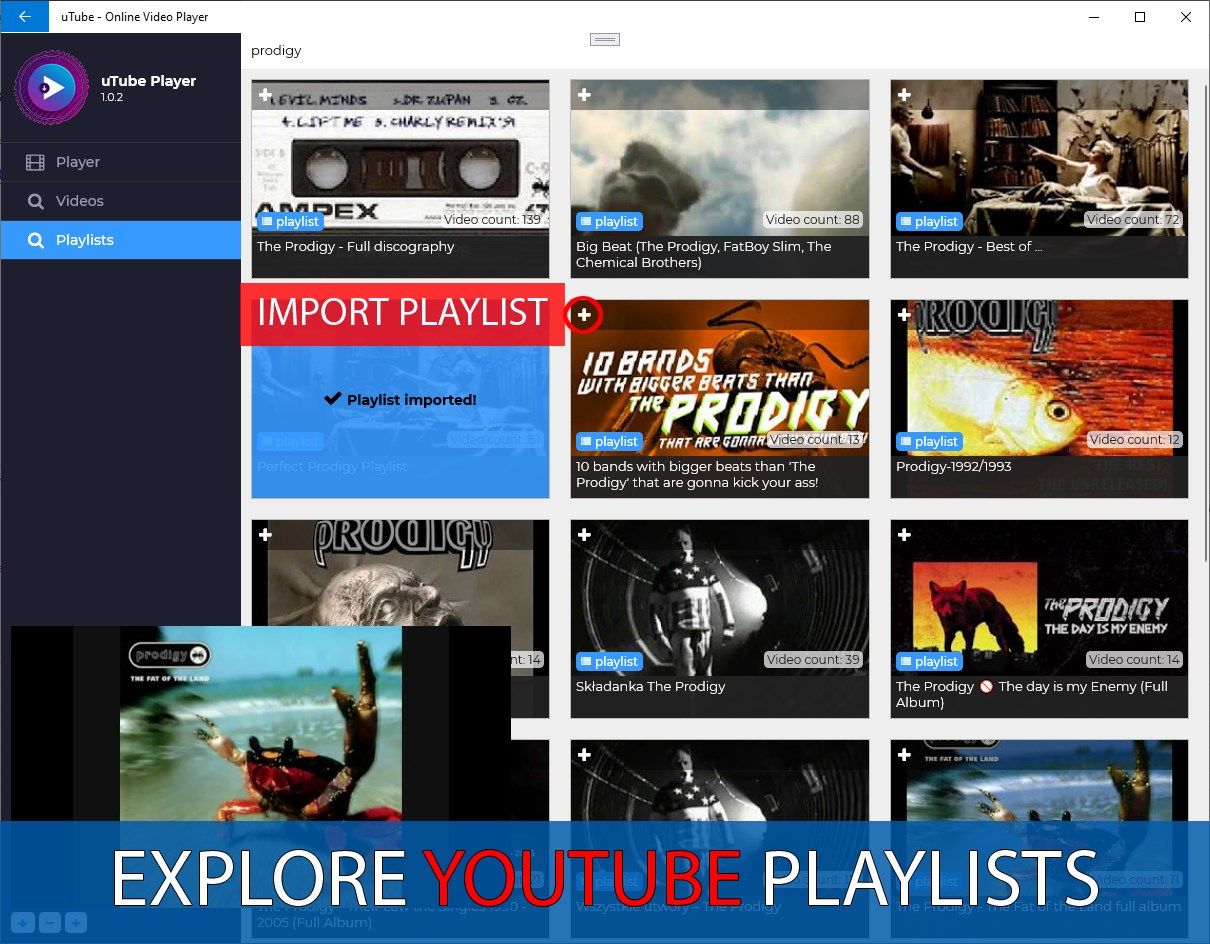The image size is (1210, 944).
Task: Click the playlist badge on 'Prodigy-1992/1993'
Action: tap(929, 441)
